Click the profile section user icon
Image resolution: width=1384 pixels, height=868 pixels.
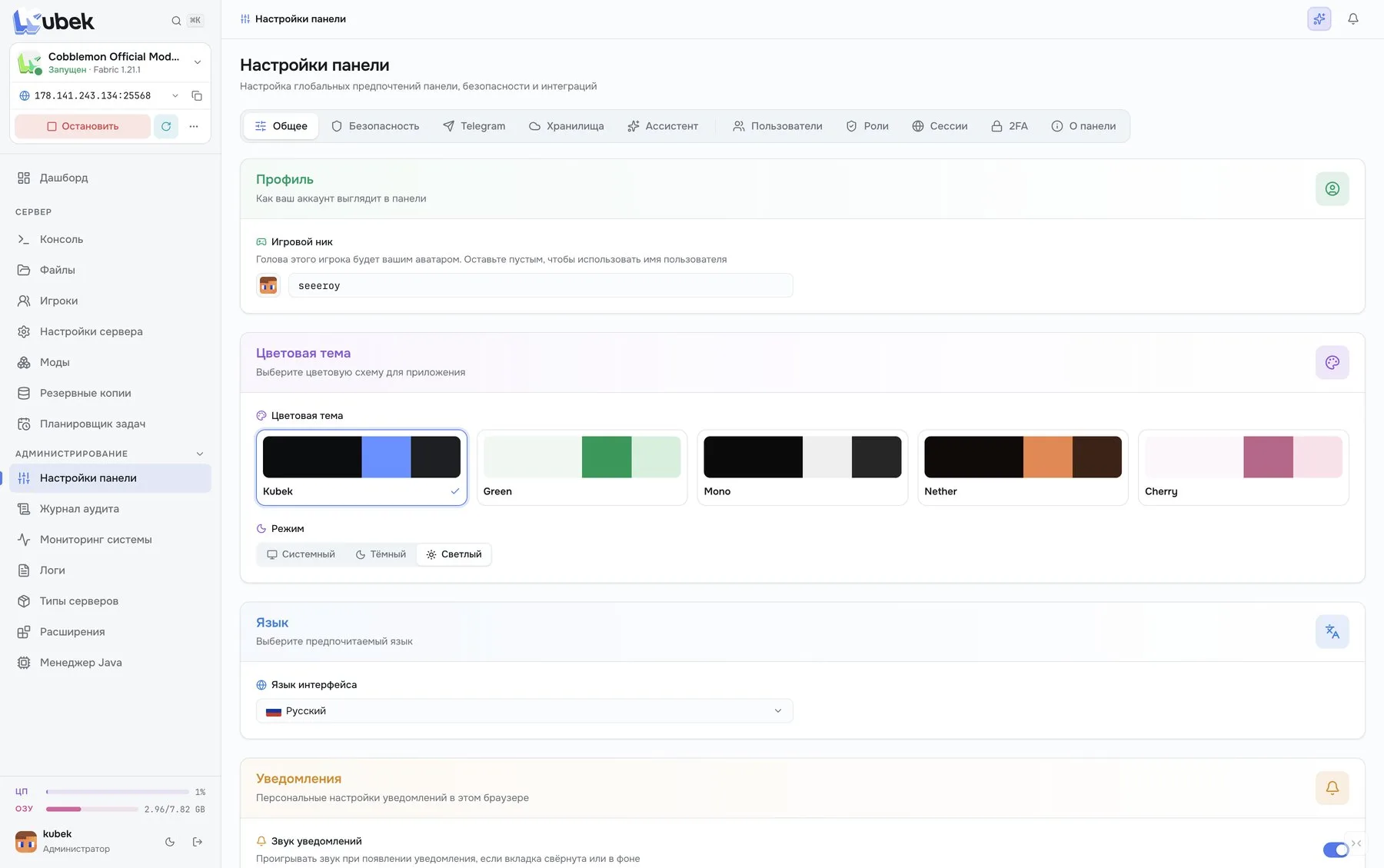[1332, 188]
